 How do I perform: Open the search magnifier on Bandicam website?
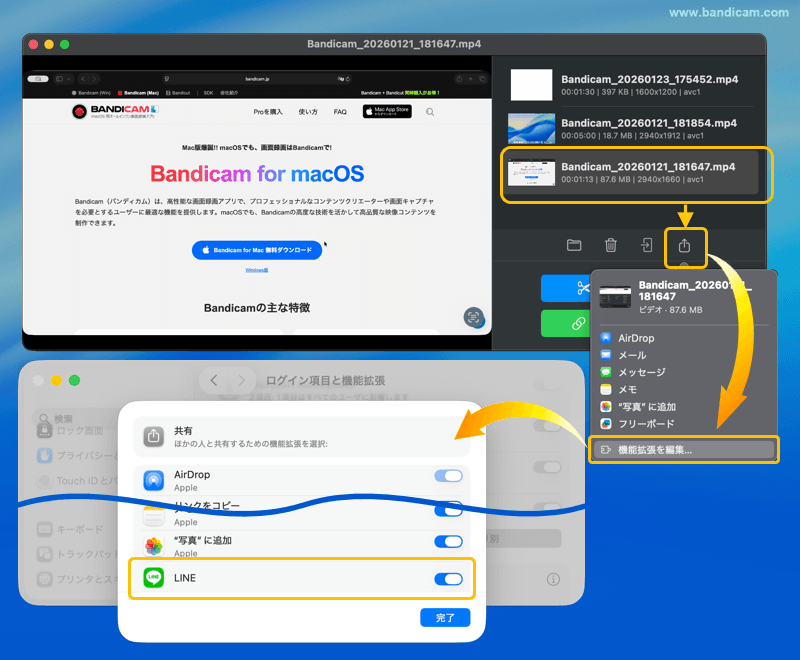pos(430,112)
